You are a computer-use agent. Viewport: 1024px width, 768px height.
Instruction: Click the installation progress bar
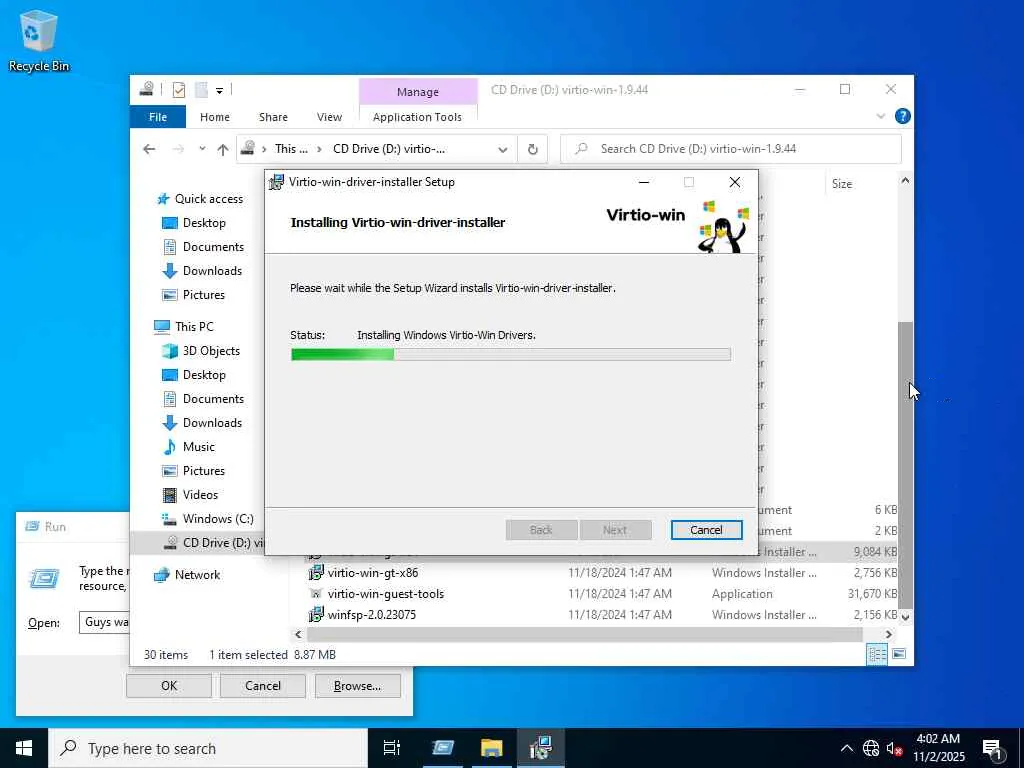tap(510, 354)
